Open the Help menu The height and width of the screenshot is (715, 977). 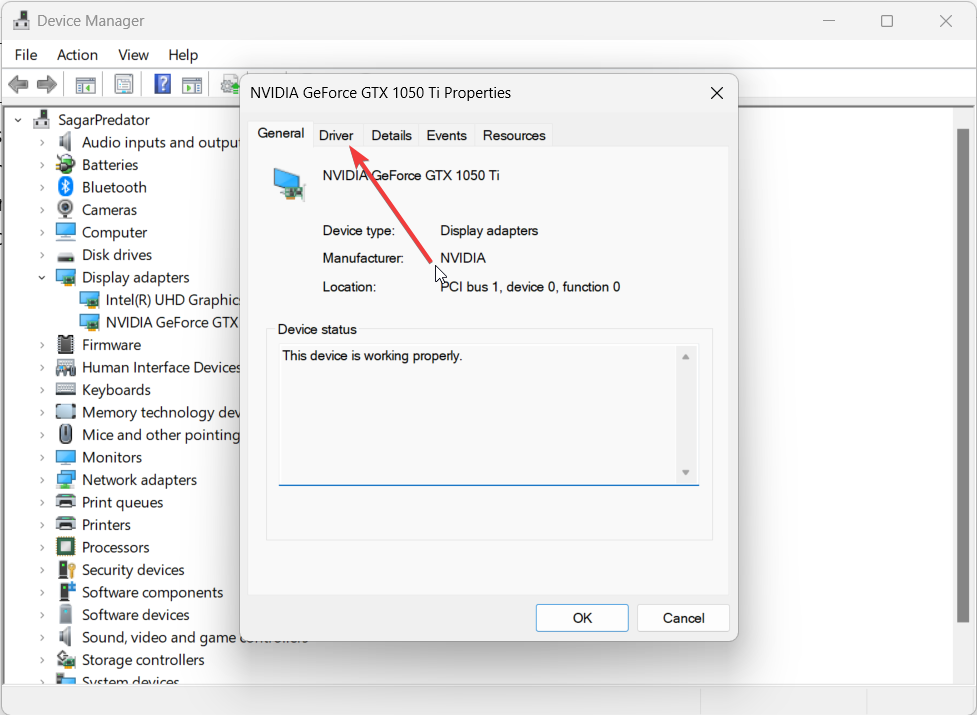pyautogui.click(x=183, y=55)
